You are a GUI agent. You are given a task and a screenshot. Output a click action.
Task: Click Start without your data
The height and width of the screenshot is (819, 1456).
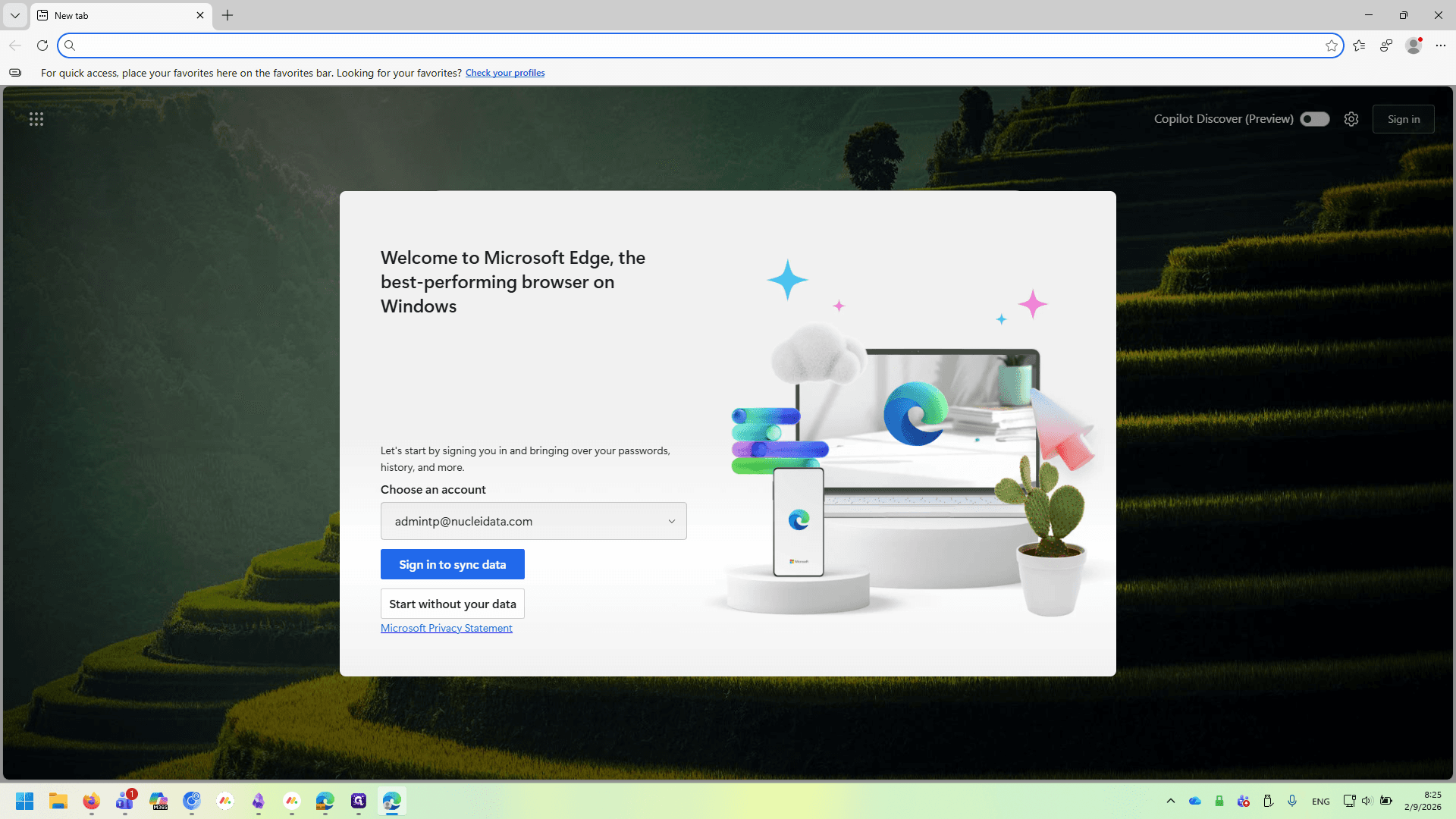click(453, 604)
